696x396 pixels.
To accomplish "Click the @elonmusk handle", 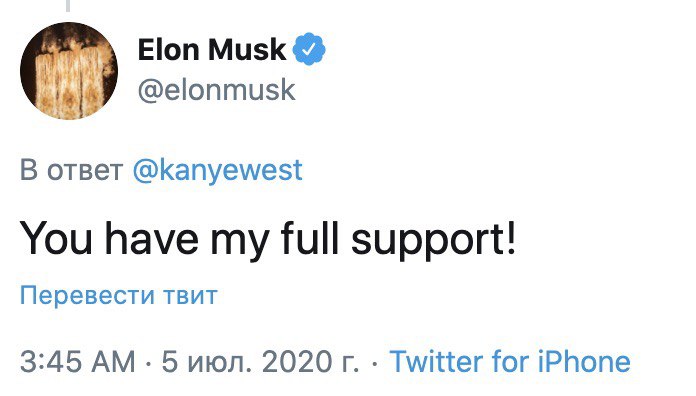I will point(216,90).
